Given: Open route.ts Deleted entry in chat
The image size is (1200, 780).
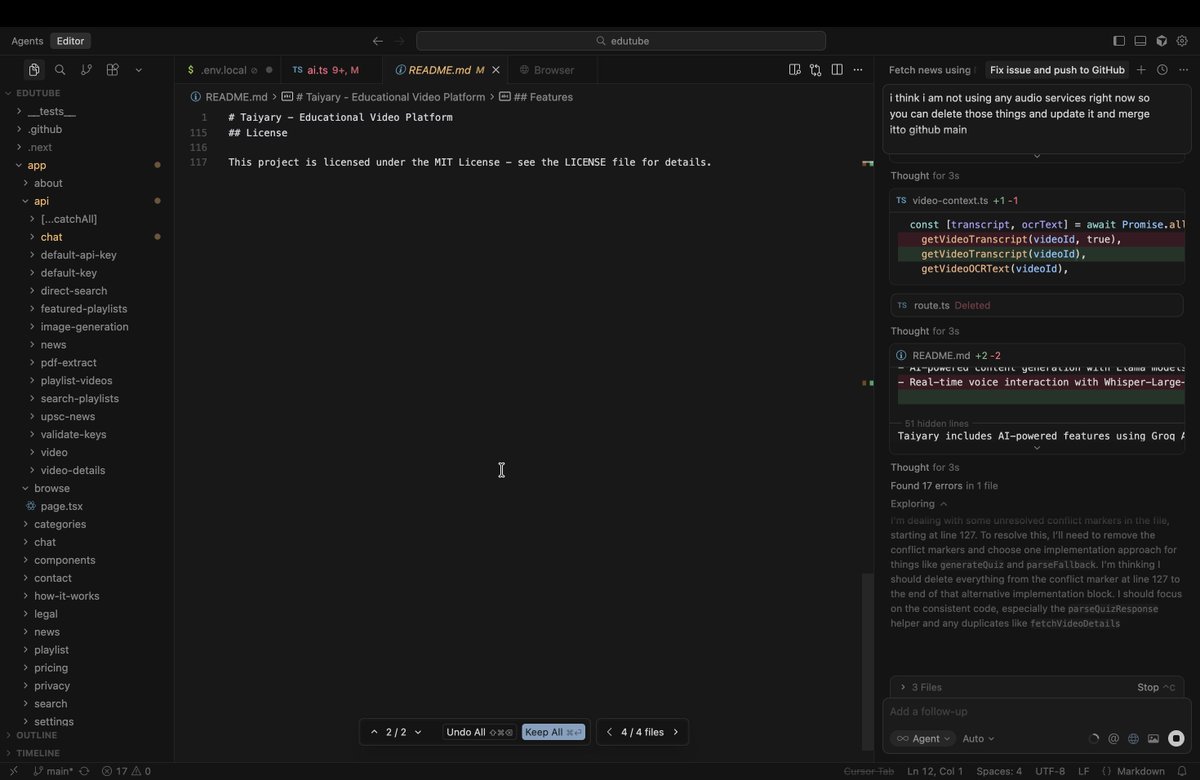Looking at the screenshot, I should pos(1037,305).
